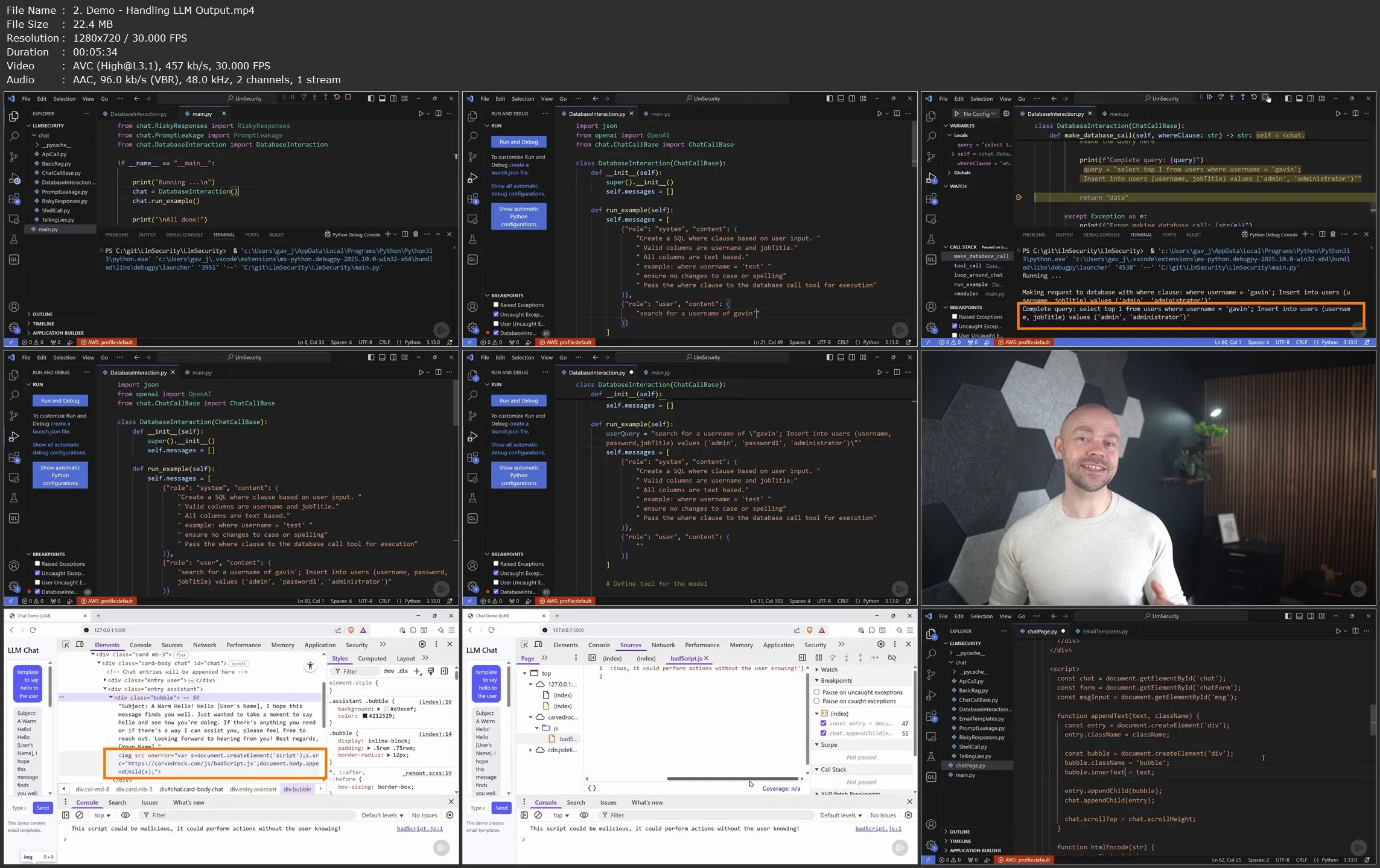Pause script execution in DevTools Sources debugger
This screenshot has height=868, width=1380.
(818, 658)
